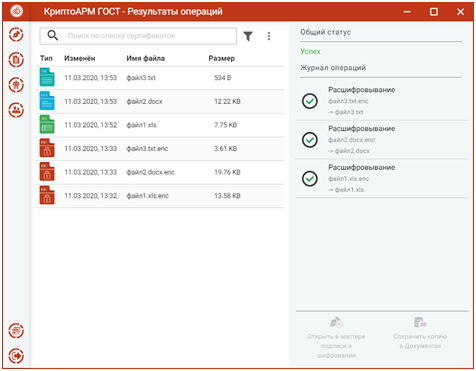
Task: Click journal result -> файл2.docx
Action: [349, 151]
